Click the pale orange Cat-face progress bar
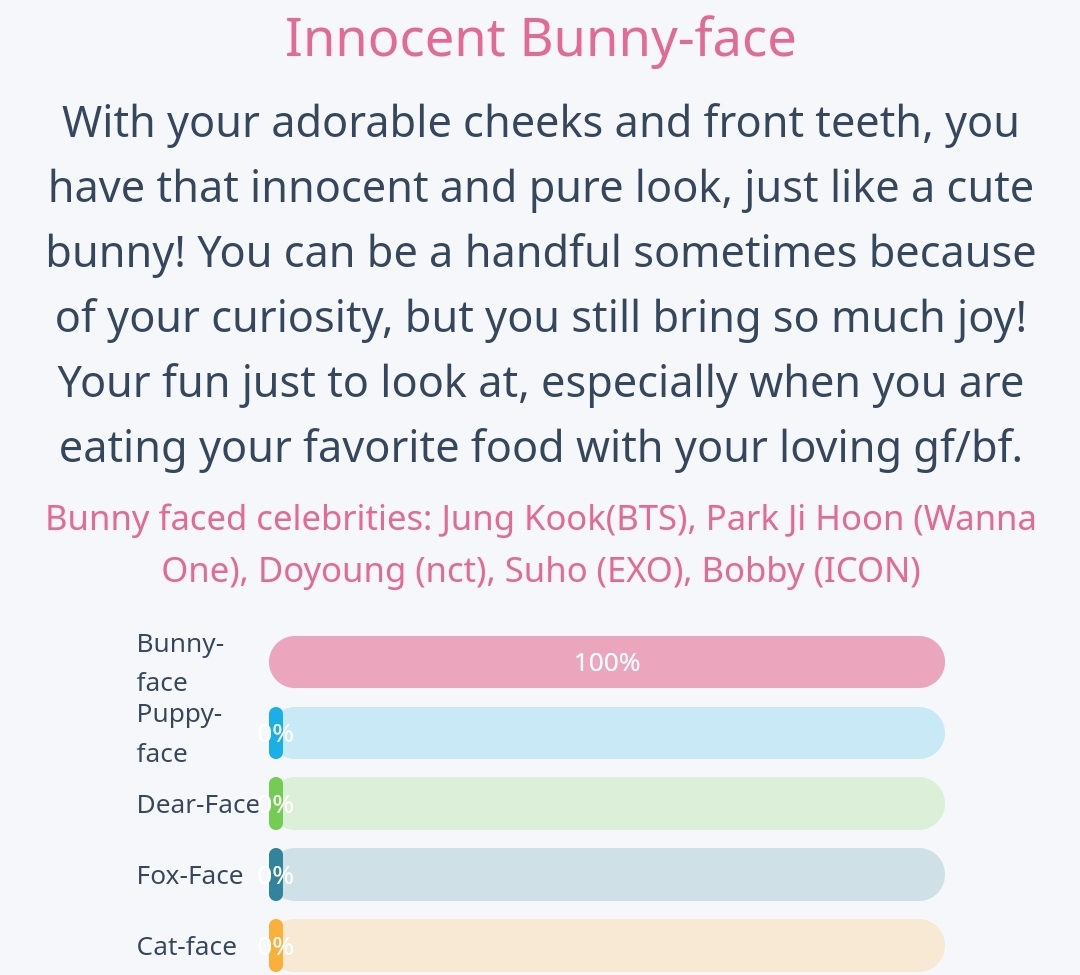Viewport: 1080px width, 975px height. [610, 946]
